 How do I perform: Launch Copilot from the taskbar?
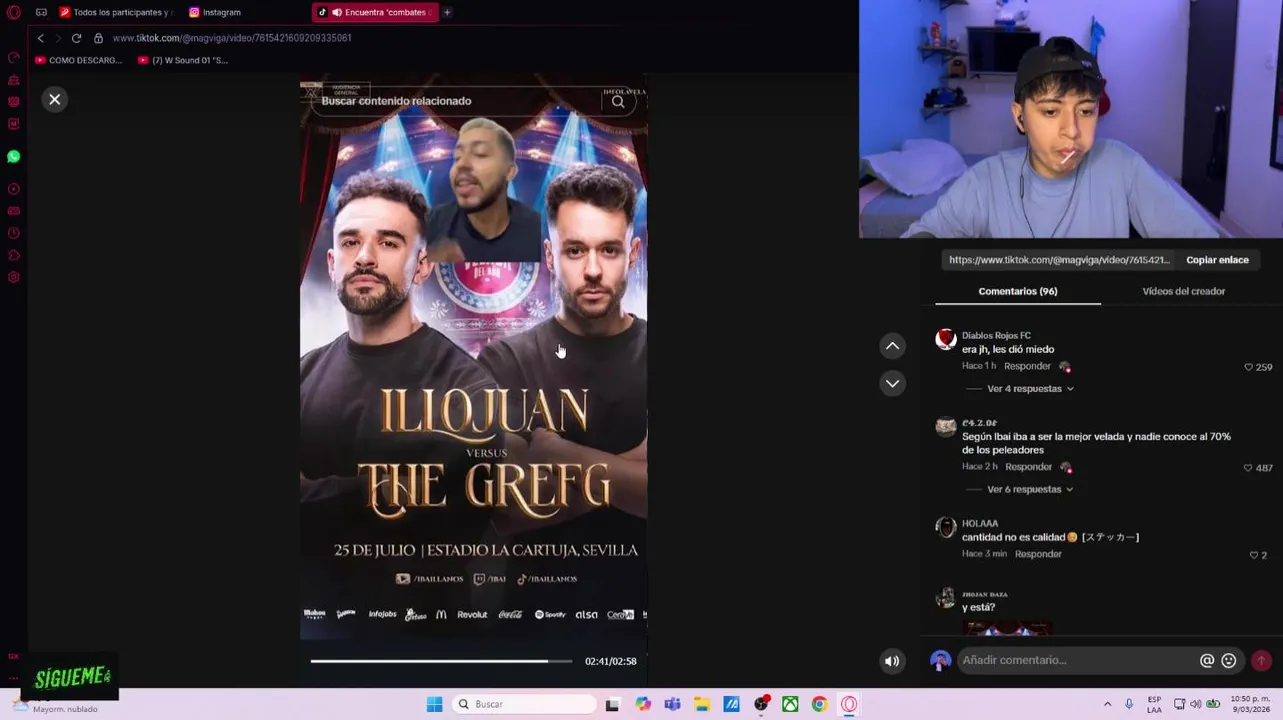(x=643, y=704)
